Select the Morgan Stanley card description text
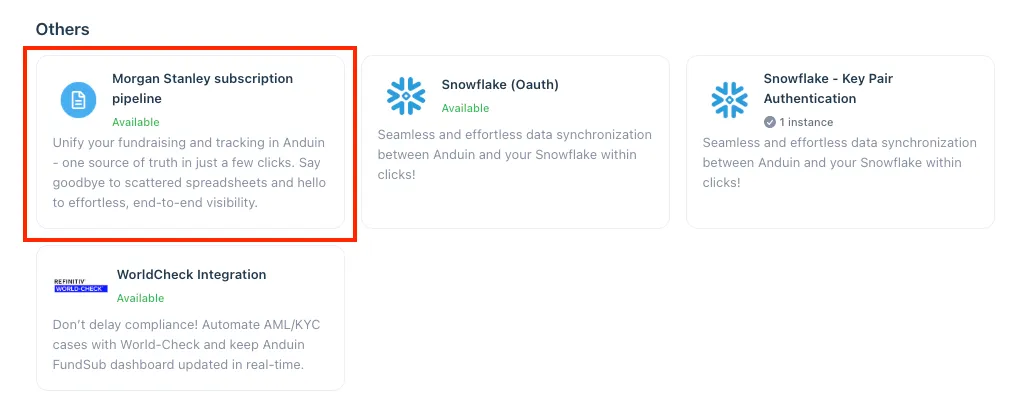This screenshot has height=415, width=1009. coord(189,172)
